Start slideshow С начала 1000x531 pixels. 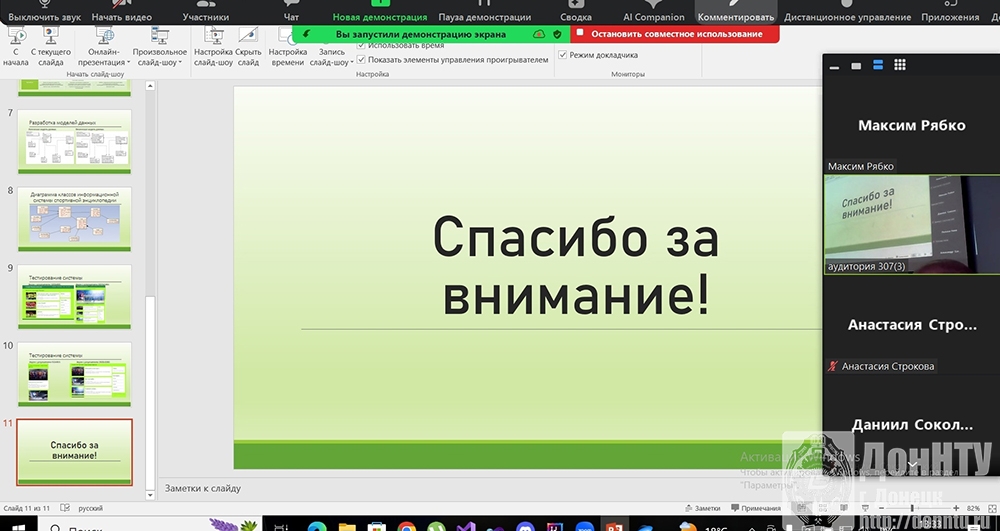[x=16, y=47]
